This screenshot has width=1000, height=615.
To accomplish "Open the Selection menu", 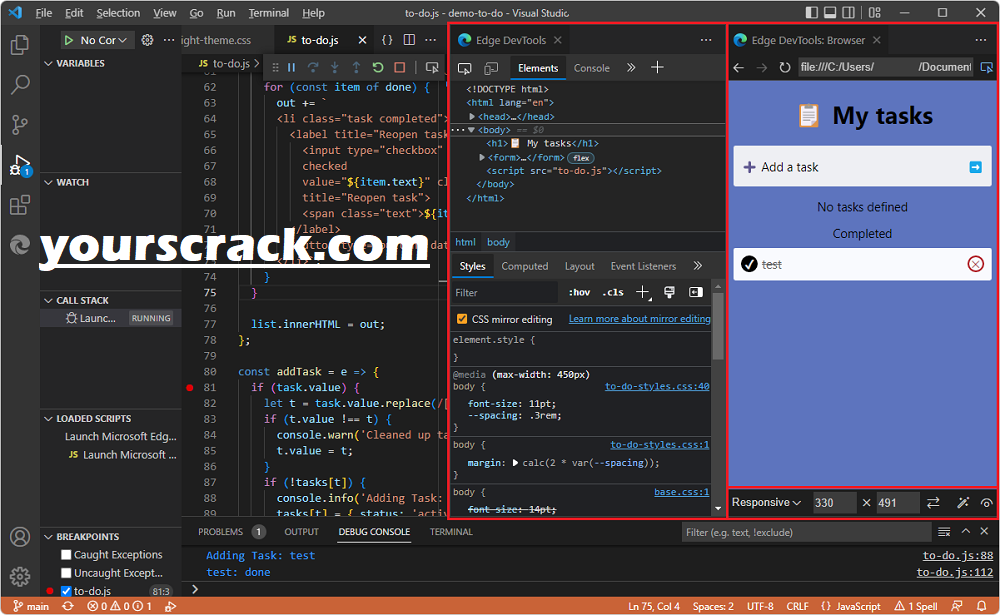I will 118,13.
